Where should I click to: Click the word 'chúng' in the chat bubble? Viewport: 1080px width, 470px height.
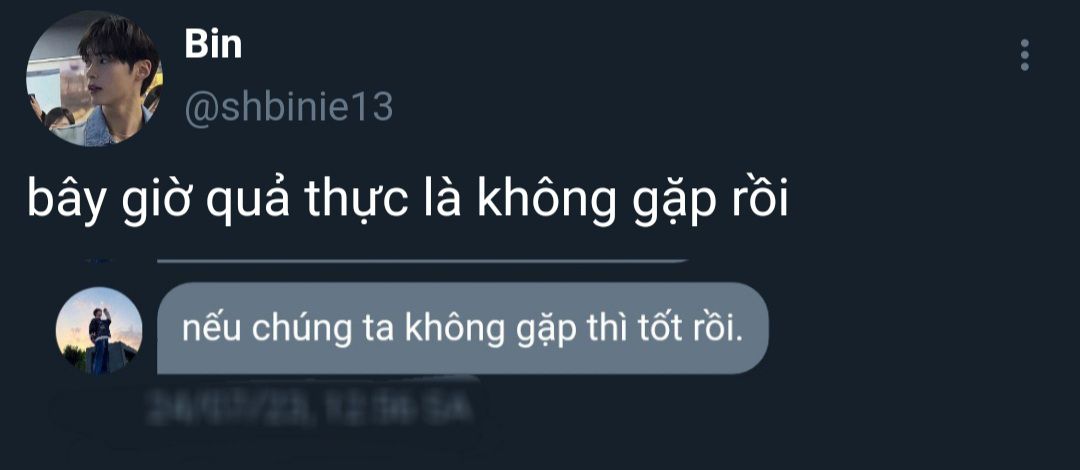tap(300, 331)
